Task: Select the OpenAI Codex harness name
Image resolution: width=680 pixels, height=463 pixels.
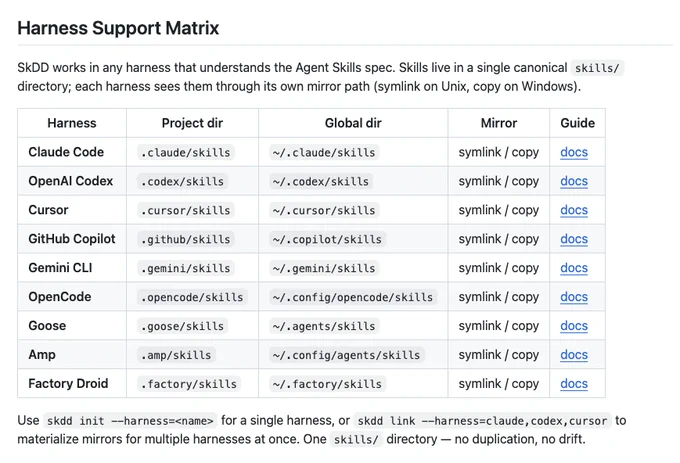Action: coord(71,181)
